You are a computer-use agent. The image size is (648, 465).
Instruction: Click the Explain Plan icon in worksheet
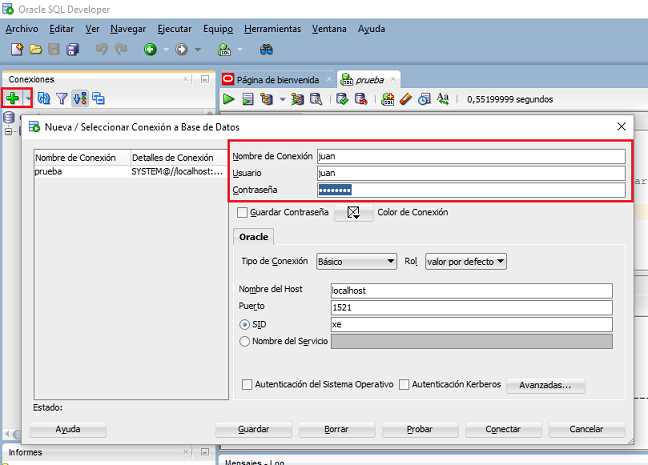(x=267, y=99)
